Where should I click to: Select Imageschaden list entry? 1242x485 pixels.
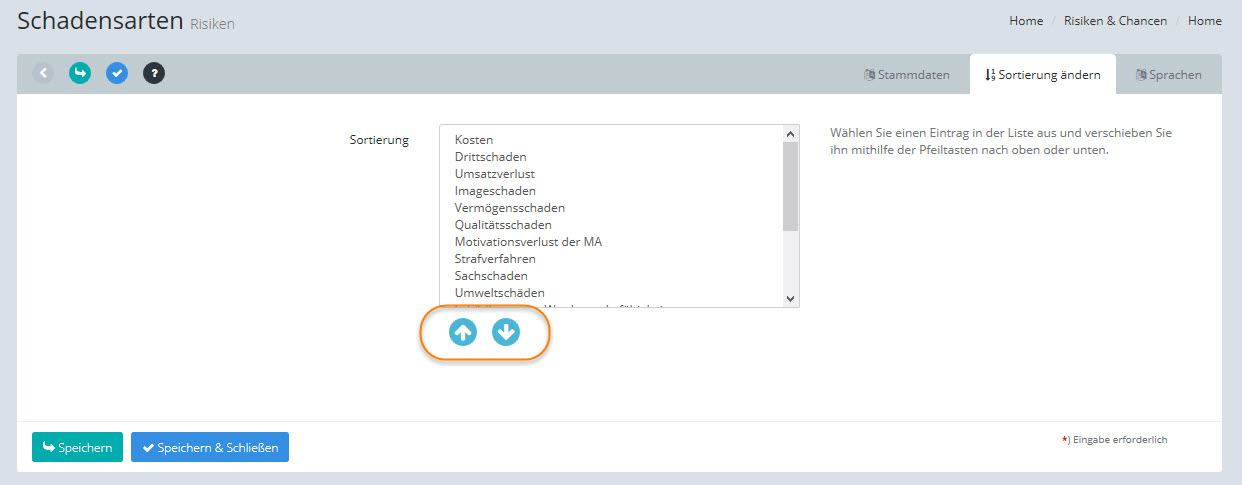point(494,191)
